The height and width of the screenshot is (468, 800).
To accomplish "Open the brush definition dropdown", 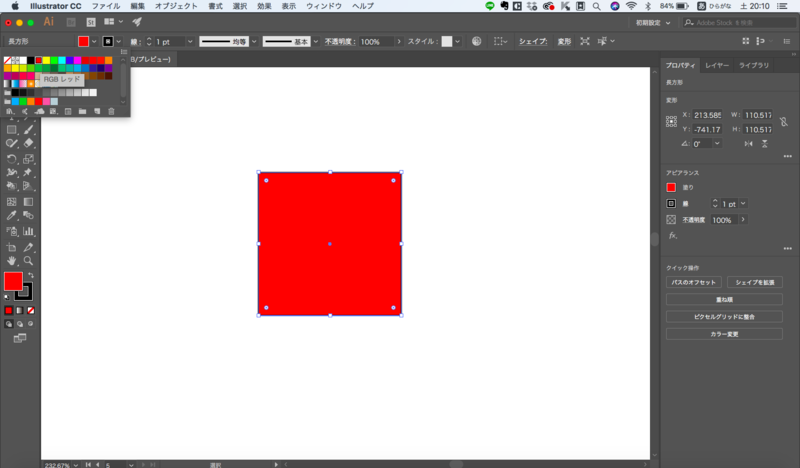I will click(x=316, y=41).
